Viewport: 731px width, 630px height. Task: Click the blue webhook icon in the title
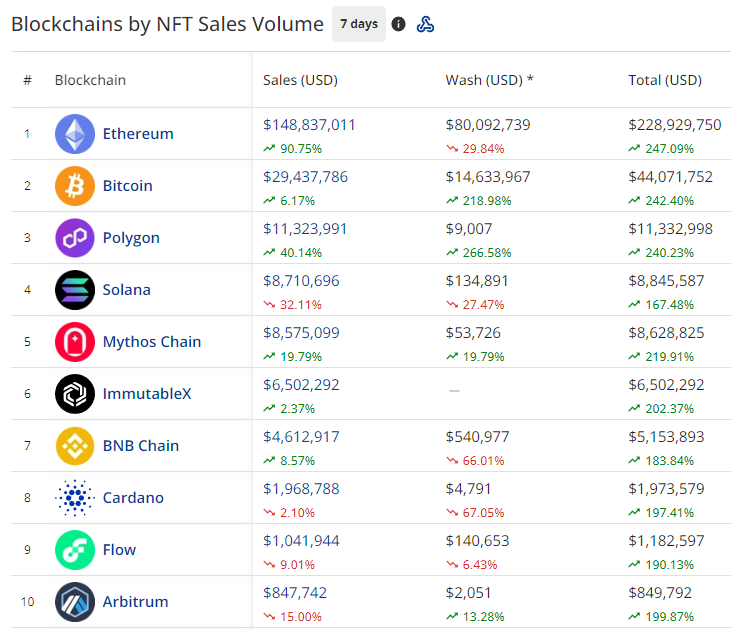[425, 24]
